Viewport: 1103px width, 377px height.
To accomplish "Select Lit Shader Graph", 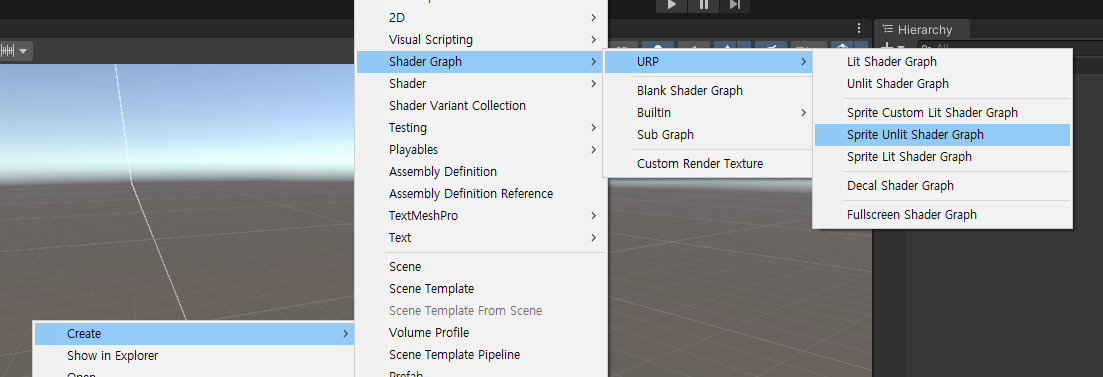I will tap(943, 62).
